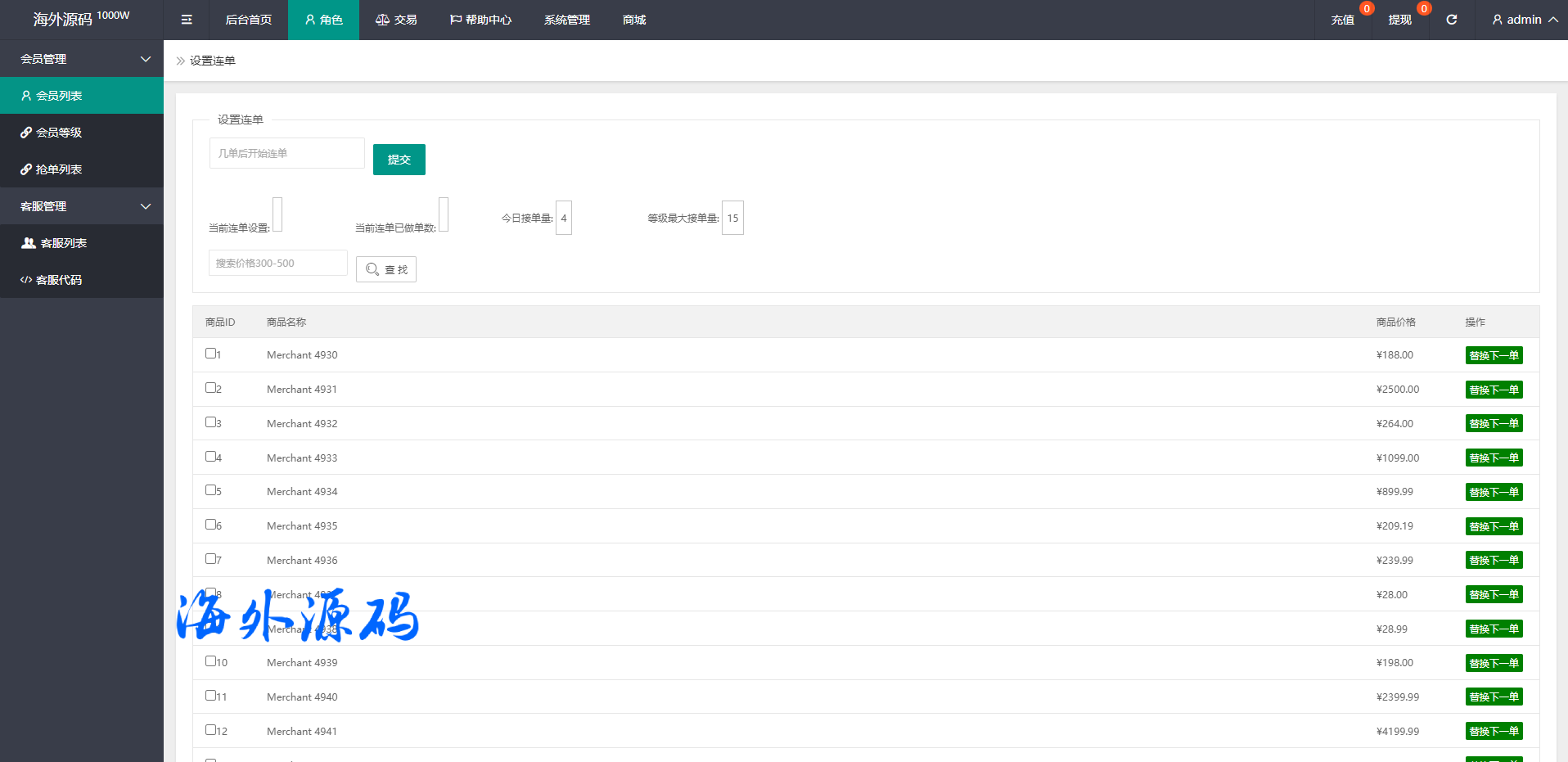Image resolution: width=1568 pixels, height=762 pixels.
Task: Open the admin user dropdown
Action: coord(1524,20)
